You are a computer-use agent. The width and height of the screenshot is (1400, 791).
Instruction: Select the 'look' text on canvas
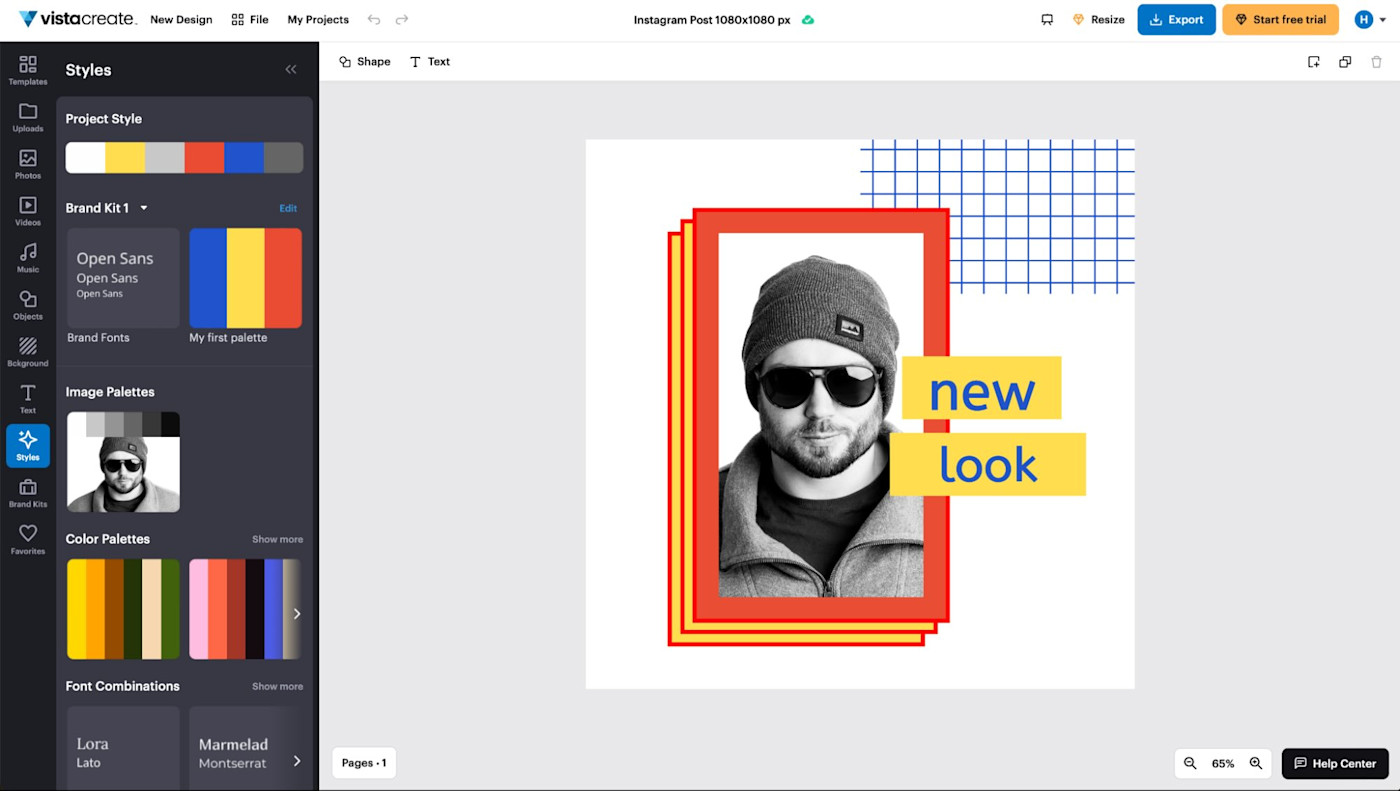tap(988, 464)
